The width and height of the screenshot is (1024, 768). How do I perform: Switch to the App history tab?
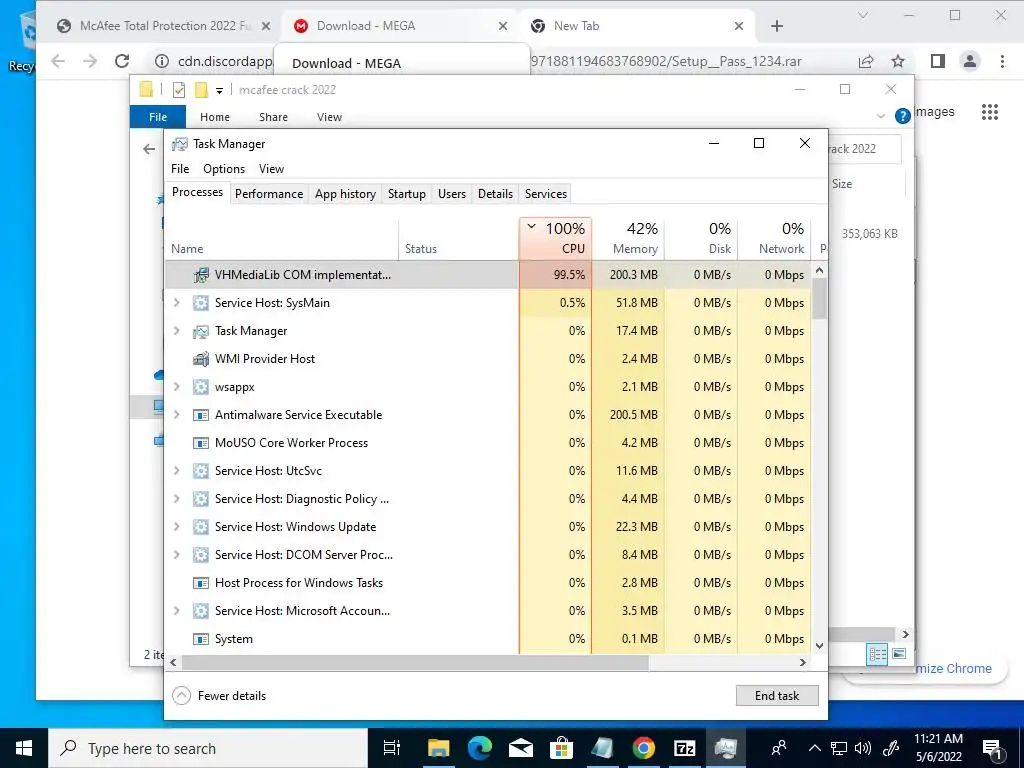click(345, 194)
